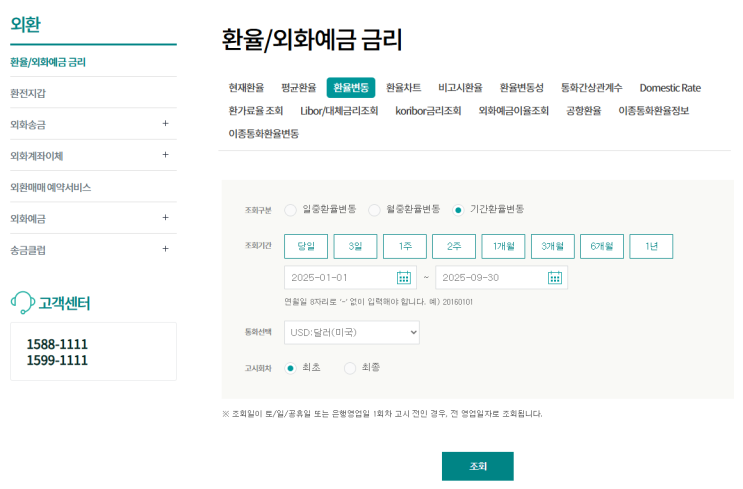Select the 일중환율변동 radio button
Image resolution: width=743 pixels, height=489 pixels.
pos(290,210)
